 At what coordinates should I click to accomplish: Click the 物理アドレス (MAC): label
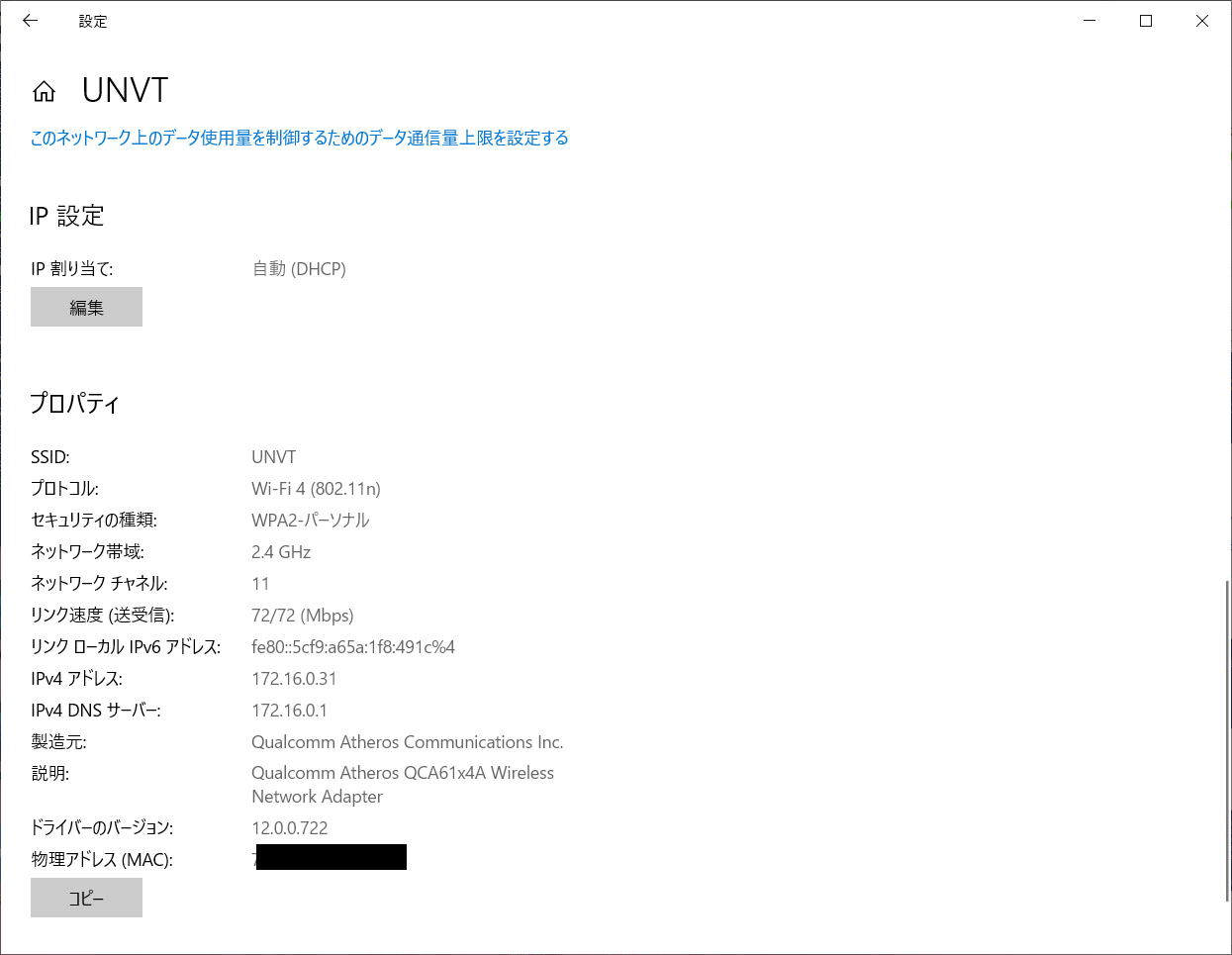coord(101,860)
